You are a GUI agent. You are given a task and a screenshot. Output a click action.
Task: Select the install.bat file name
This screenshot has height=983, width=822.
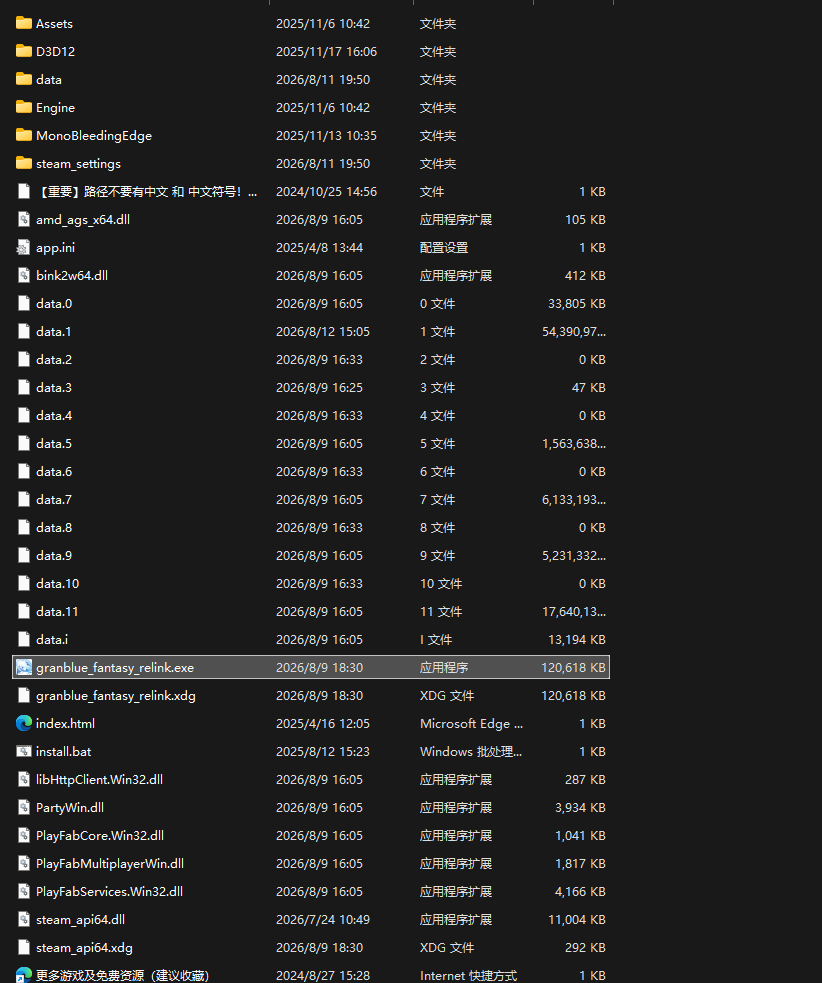(x=63, y=752)
